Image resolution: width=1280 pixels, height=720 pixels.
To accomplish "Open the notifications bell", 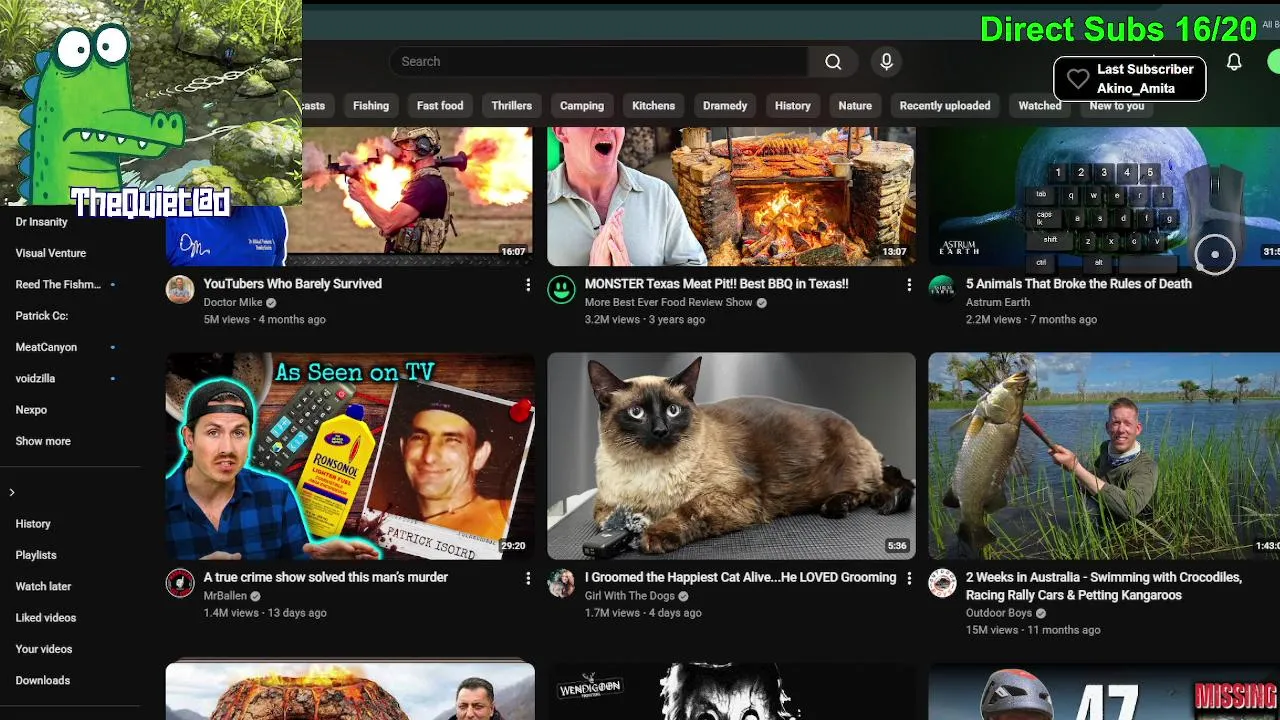I will 1234,62.
